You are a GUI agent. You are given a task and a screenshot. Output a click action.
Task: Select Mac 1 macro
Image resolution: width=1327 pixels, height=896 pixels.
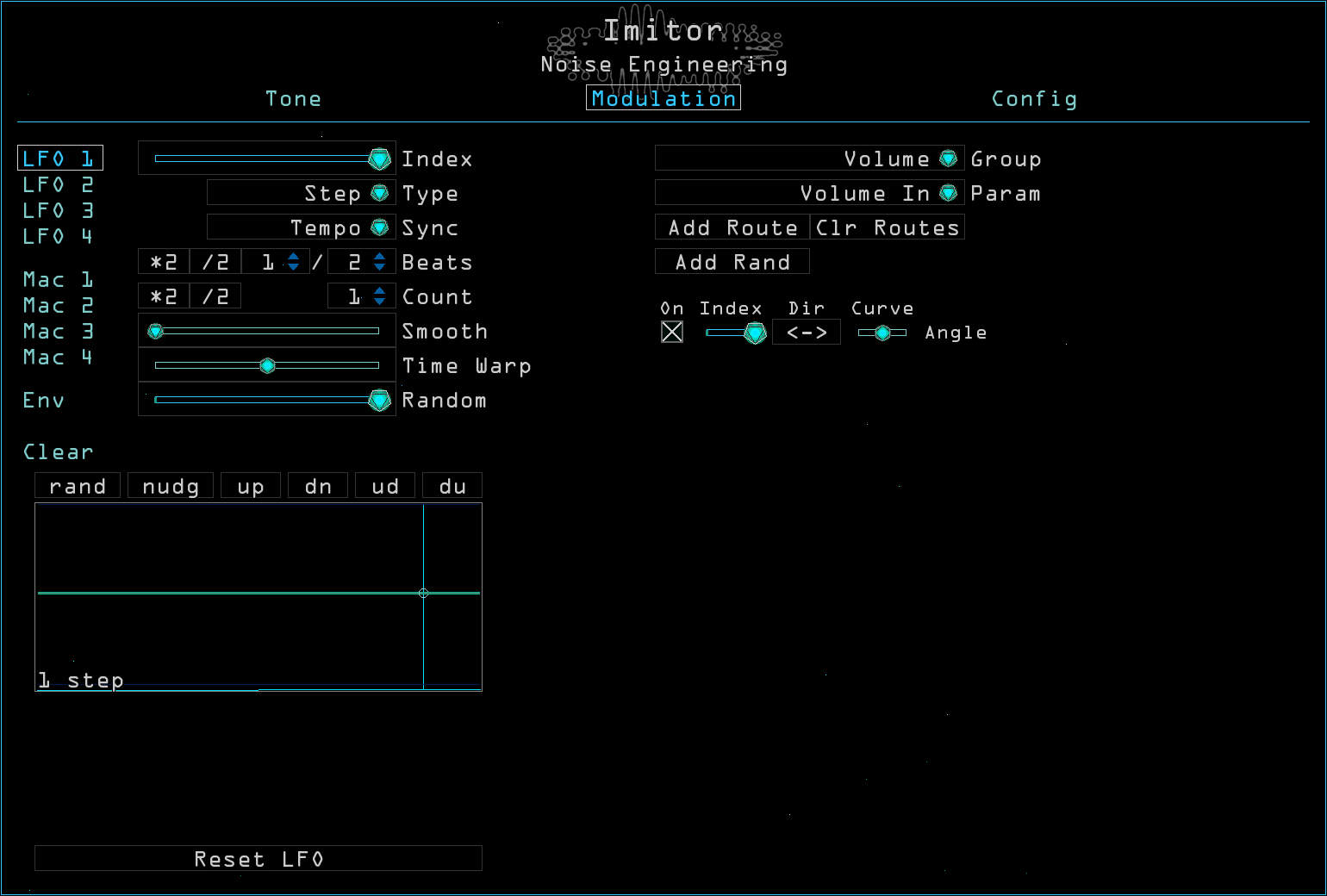(58, 279)
